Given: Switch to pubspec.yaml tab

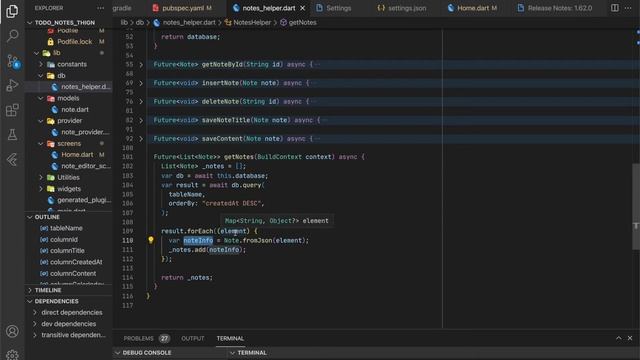Looking at the screenshot, I should 182,8.
